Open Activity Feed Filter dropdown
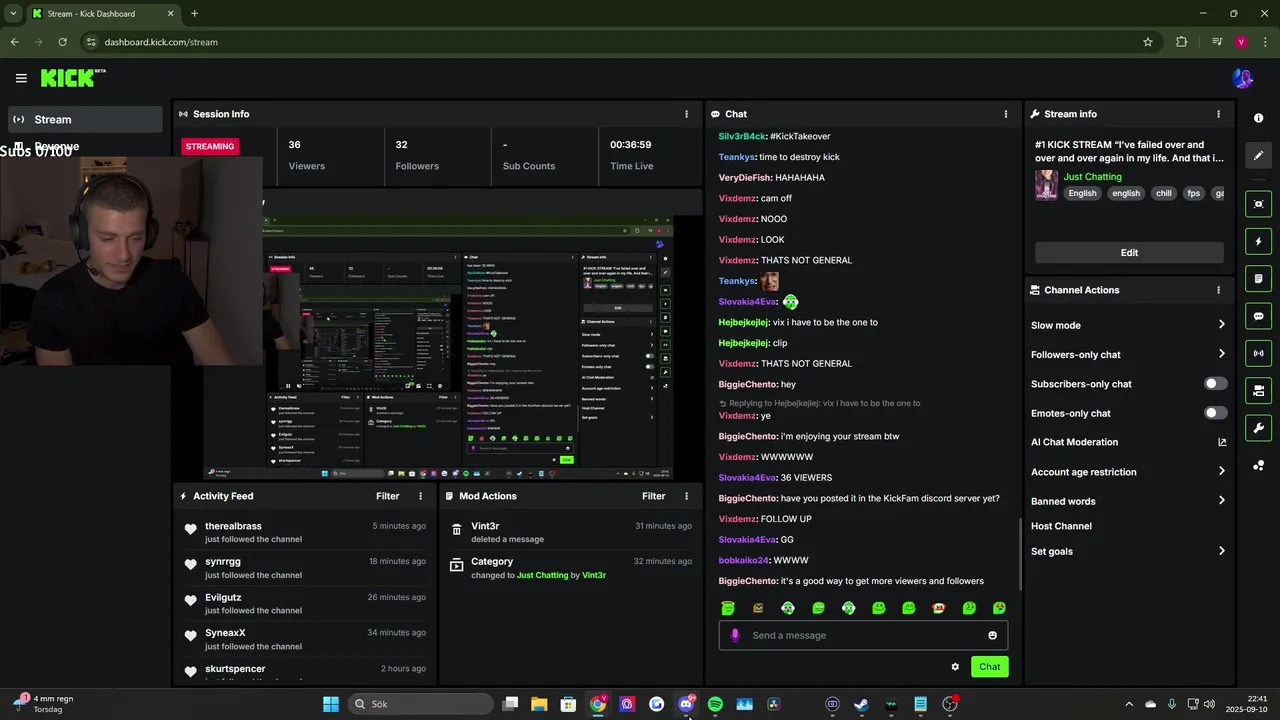Image resolution: width=1280 pixels, height=720 pixels. pos(388,496)
